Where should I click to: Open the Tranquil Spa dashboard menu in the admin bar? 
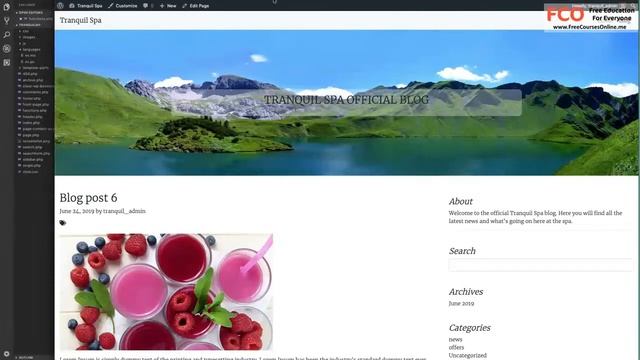click(x=86, y=6)
